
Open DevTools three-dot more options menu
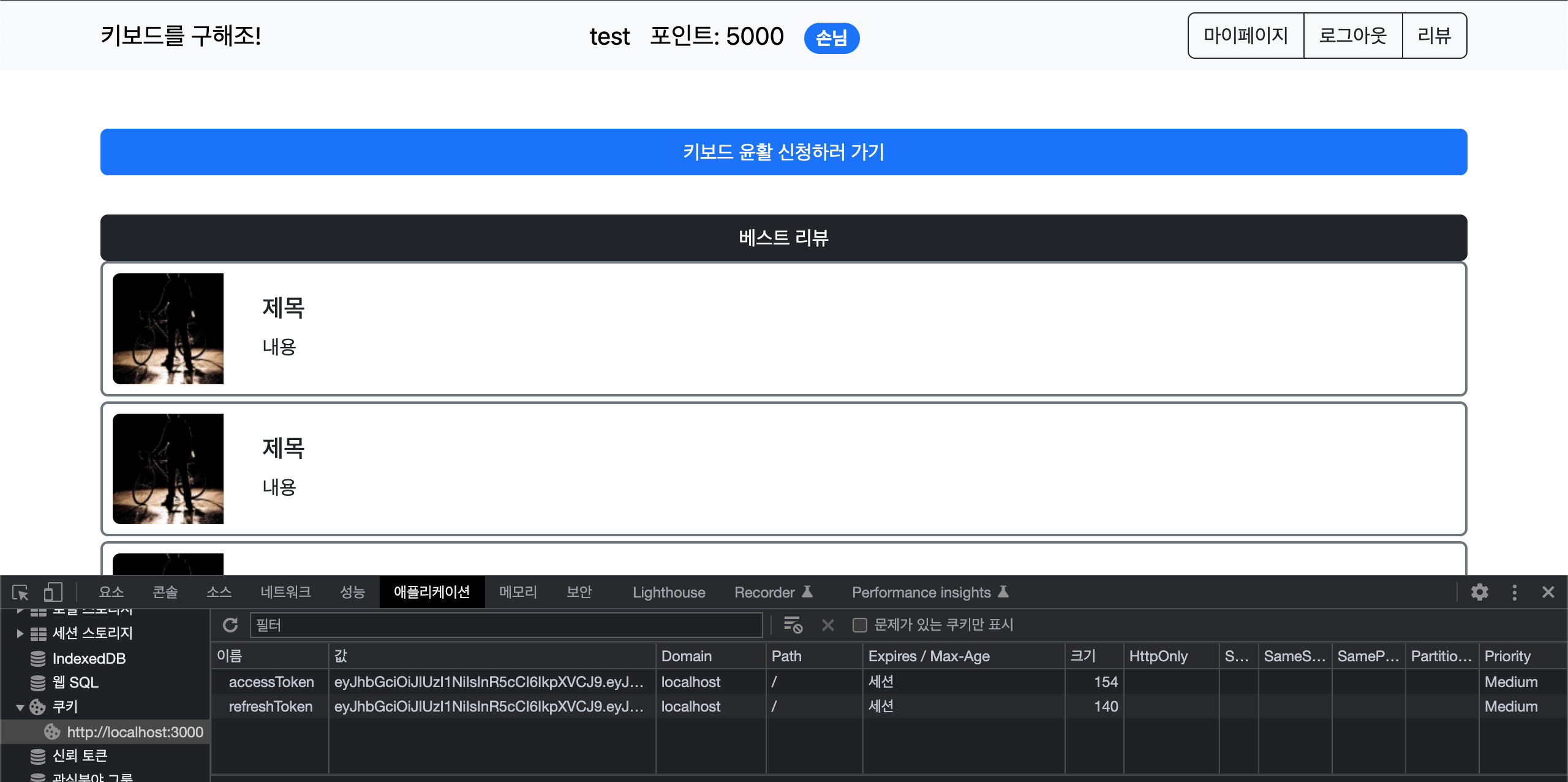tap(1514, 592)
